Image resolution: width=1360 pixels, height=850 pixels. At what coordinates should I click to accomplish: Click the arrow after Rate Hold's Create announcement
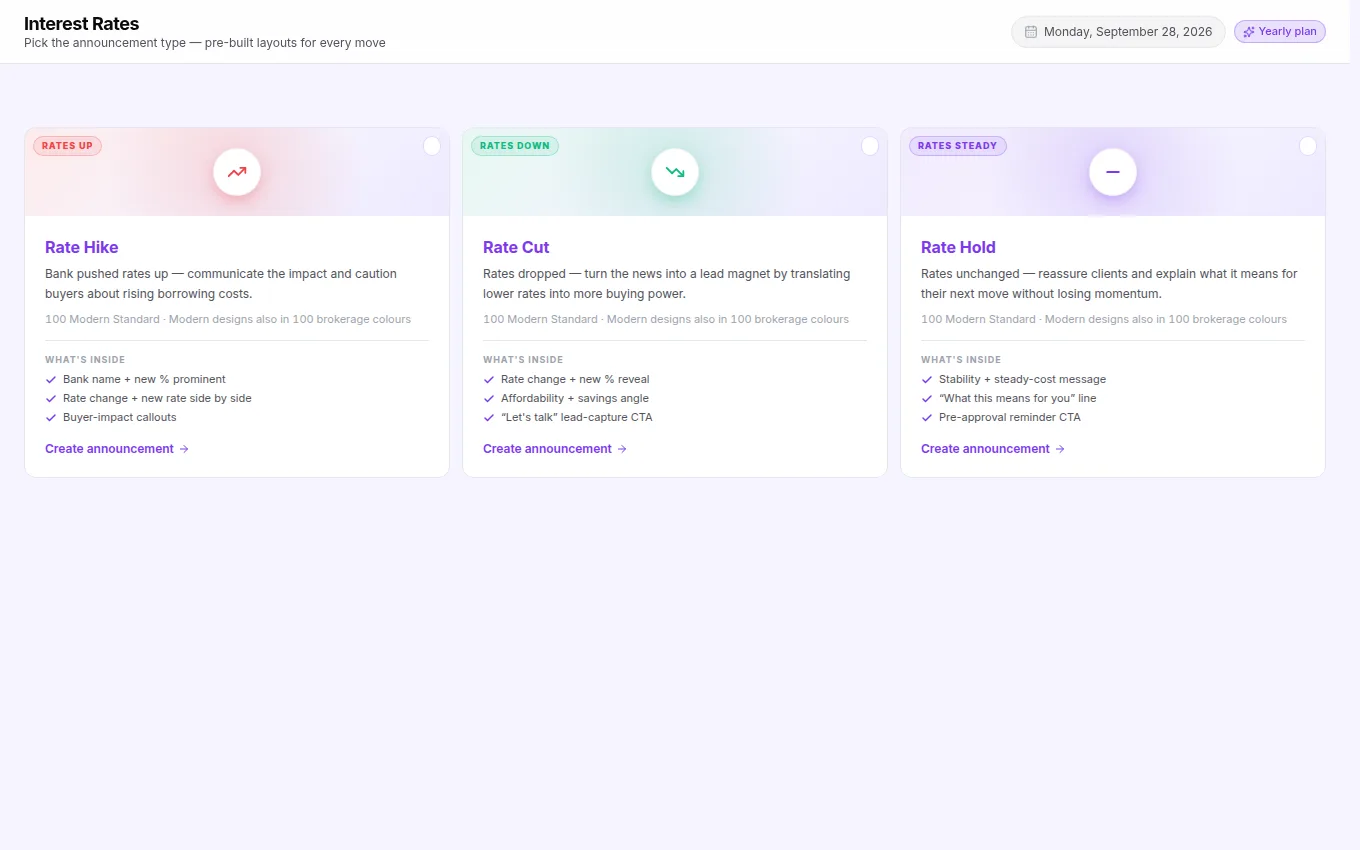pos(1060,449)
